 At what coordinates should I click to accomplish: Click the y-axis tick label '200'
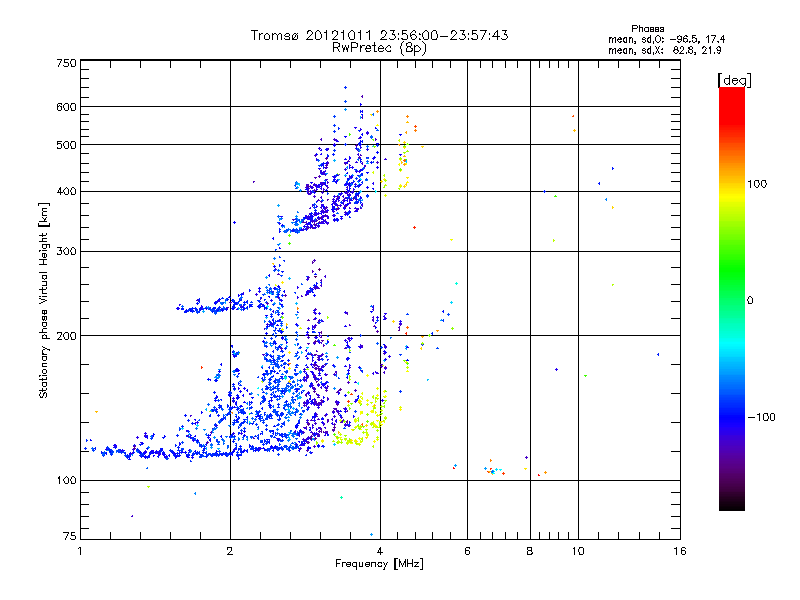click(67, 336)
